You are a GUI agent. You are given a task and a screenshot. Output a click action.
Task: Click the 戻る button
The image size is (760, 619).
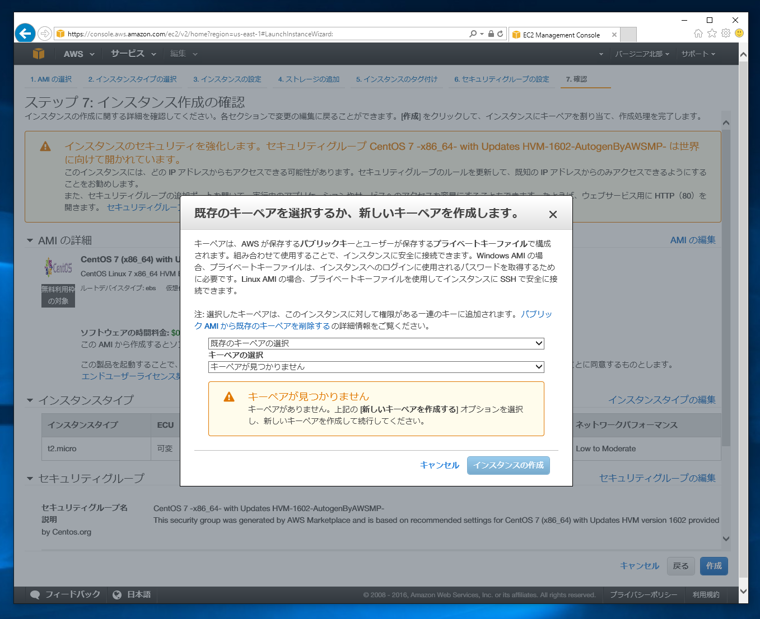pyautogui.click(x=681, y=566)
